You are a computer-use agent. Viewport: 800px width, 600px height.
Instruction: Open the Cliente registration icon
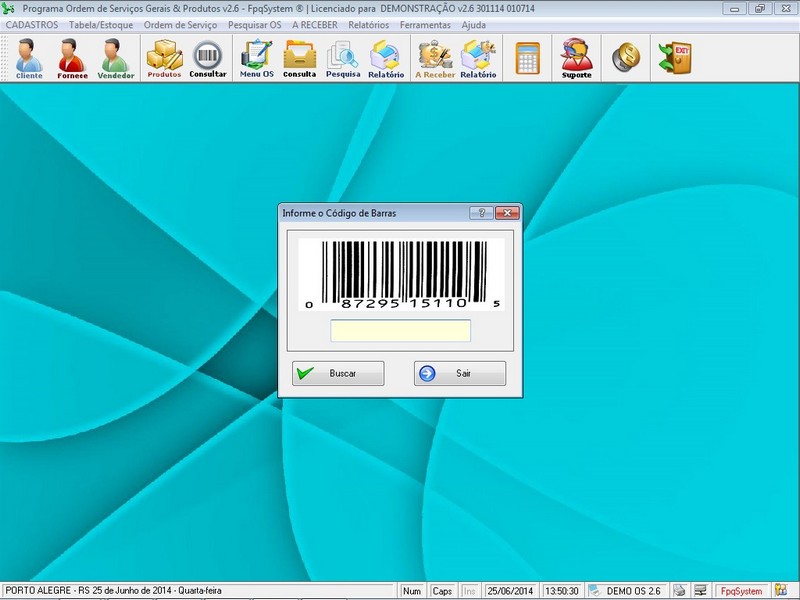coord(29,58)
